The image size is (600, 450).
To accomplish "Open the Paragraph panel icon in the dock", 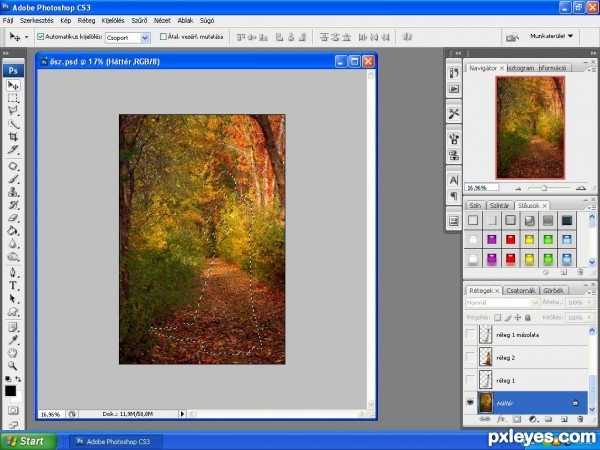I will 454,196.
